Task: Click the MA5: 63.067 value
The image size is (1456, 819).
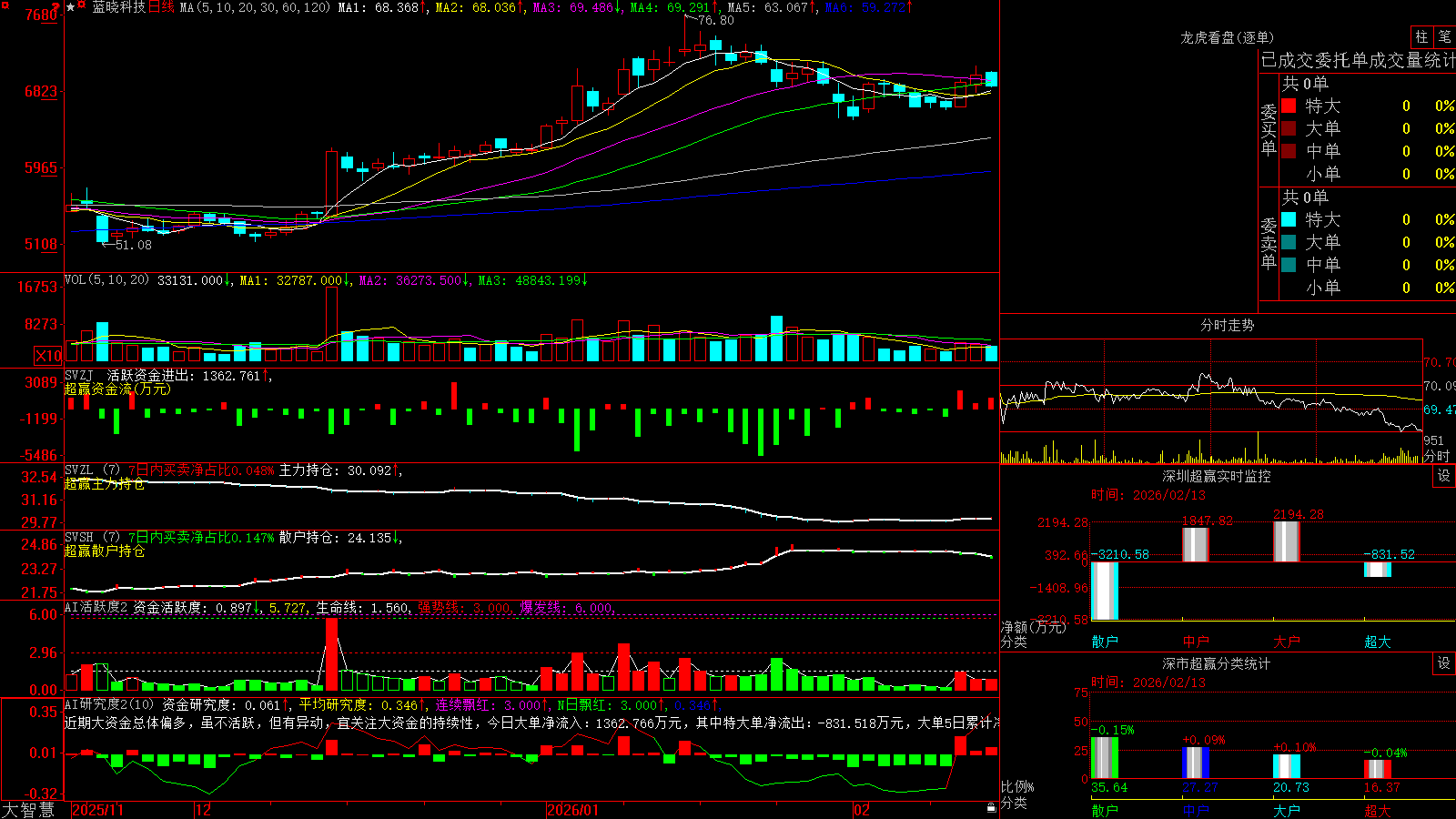Action: [x=772, y=7]
